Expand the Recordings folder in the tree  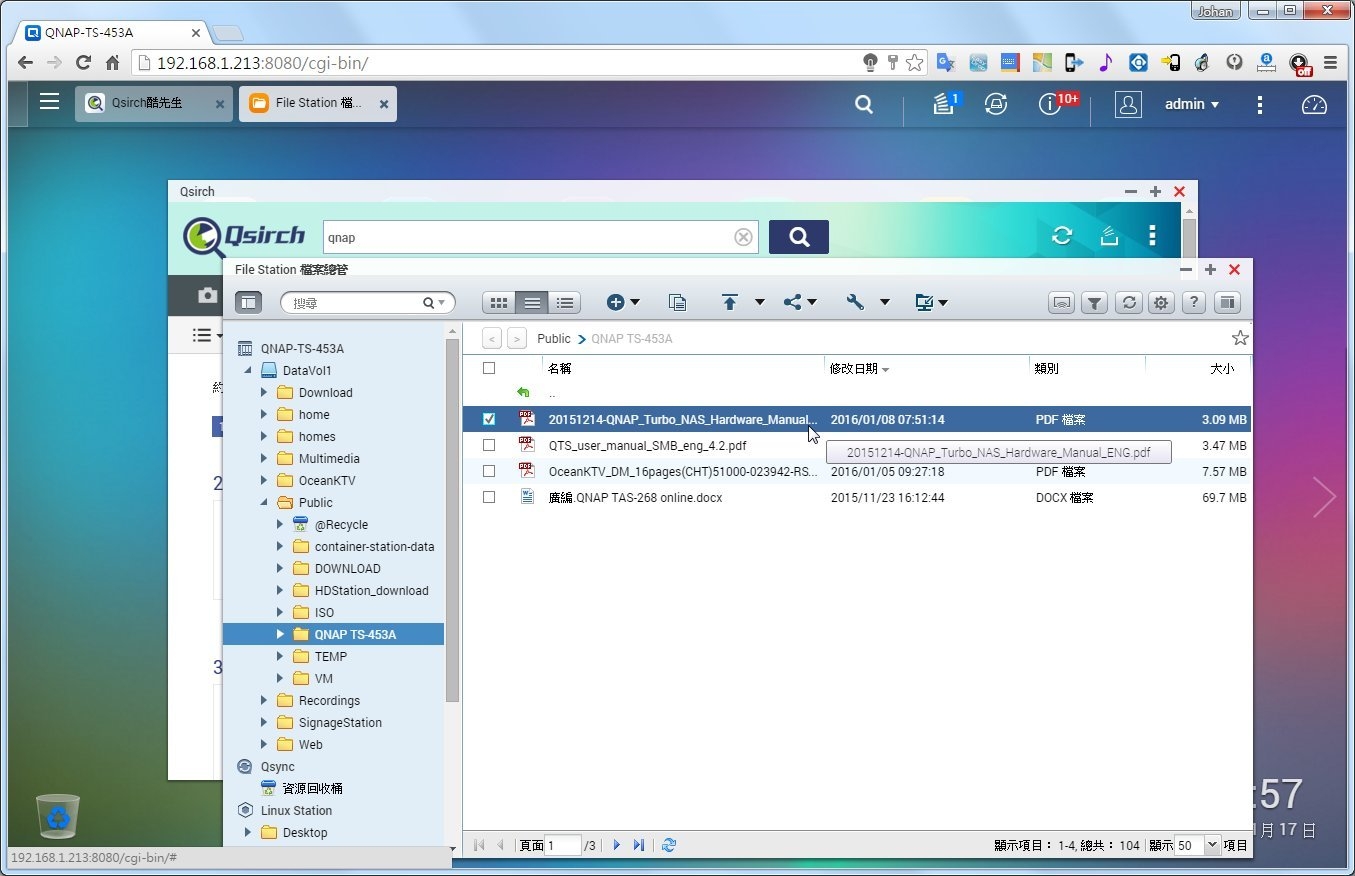pos(264,700)
